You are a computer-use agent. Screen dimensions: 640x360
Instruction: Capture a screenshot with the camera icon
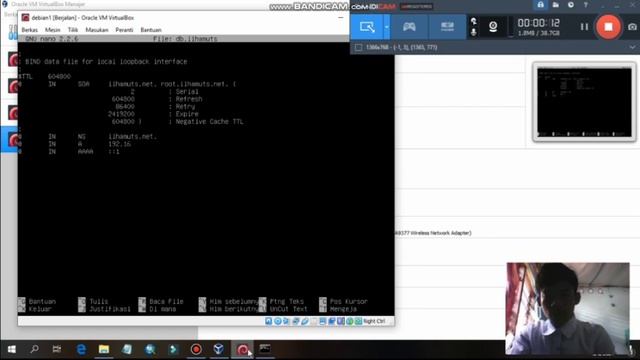[632, 27]
